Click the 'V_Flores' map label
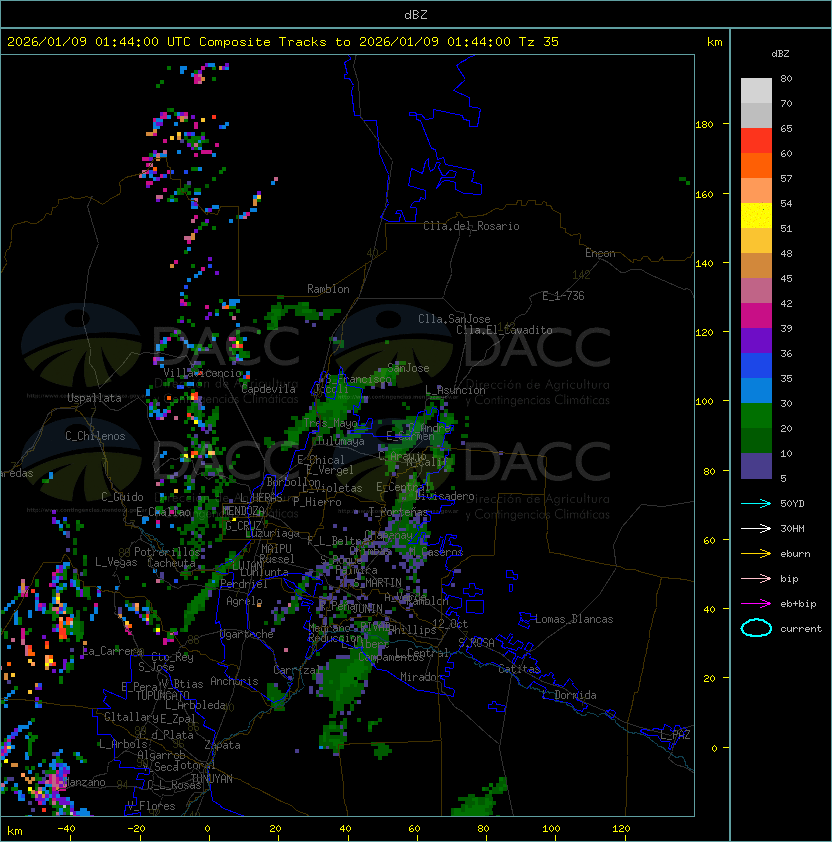 pos(151,807)
